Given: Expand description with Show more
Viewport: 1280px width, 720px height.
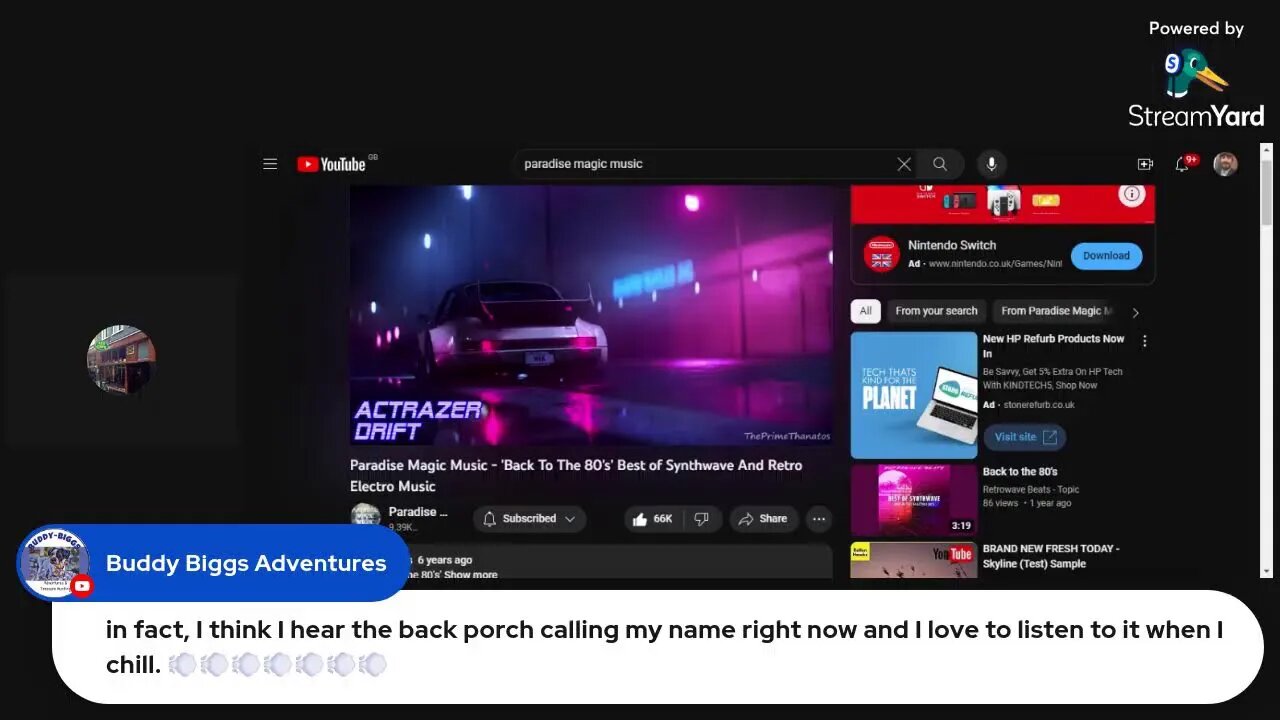Looking at the screenshot, I should 471,575.
